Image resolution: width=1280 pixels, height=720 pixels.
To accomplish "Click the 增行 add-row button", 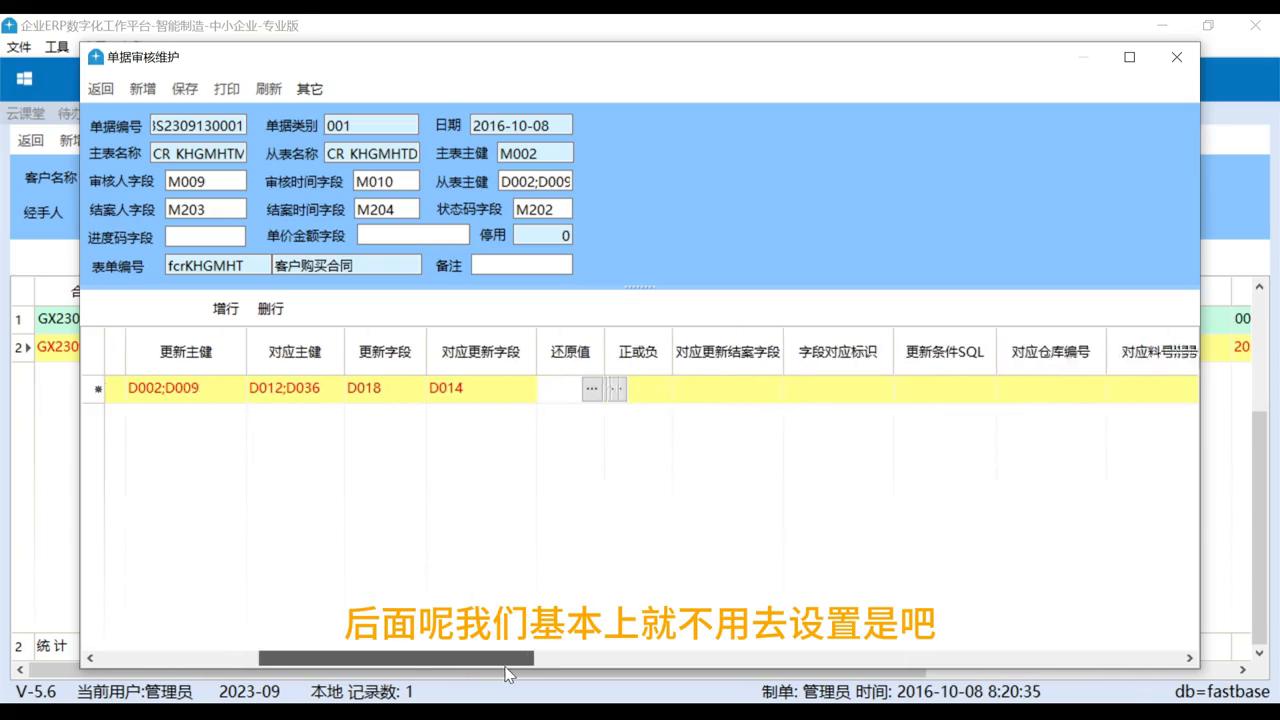I will point(225,308).
